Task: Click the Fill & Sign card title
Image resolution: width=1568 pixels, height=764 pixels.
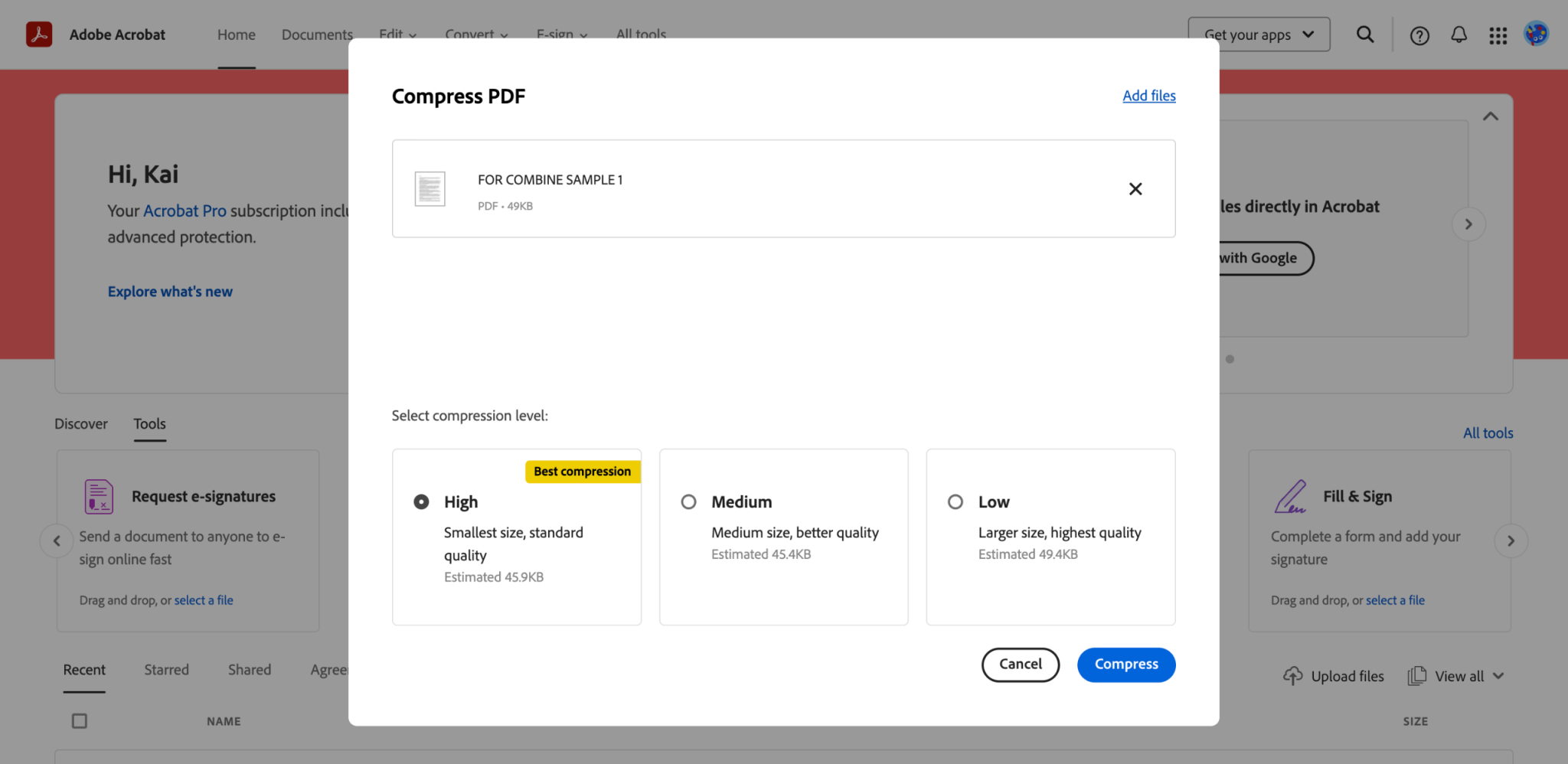Action: [1357, 497]
